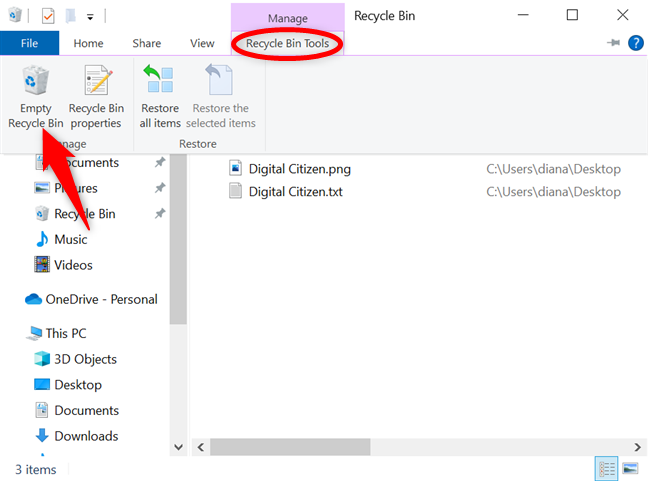The image size is (648, 481).
Task: Switch to Details view in status bar
Action: click(606, 469)
